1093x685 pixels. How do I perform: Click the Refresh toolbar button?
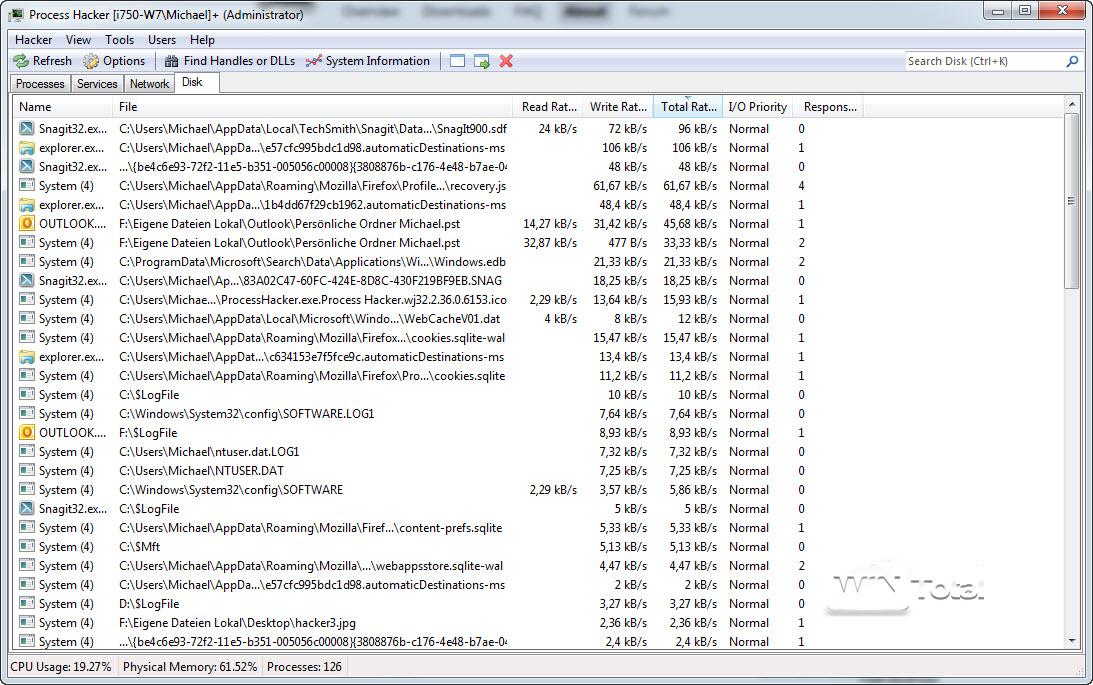point(43,61)
